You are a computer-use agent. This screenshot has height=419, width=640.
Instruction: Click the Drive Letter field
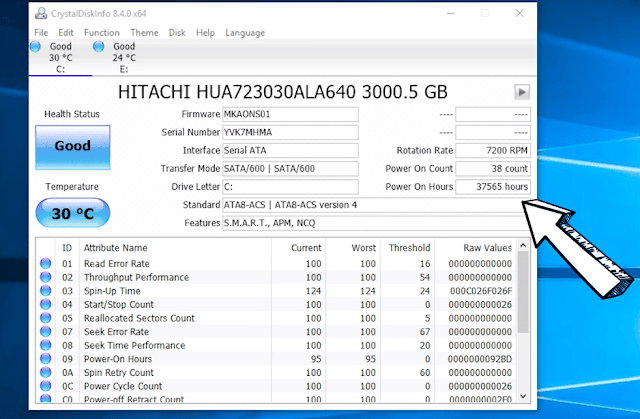click(290, 187)
